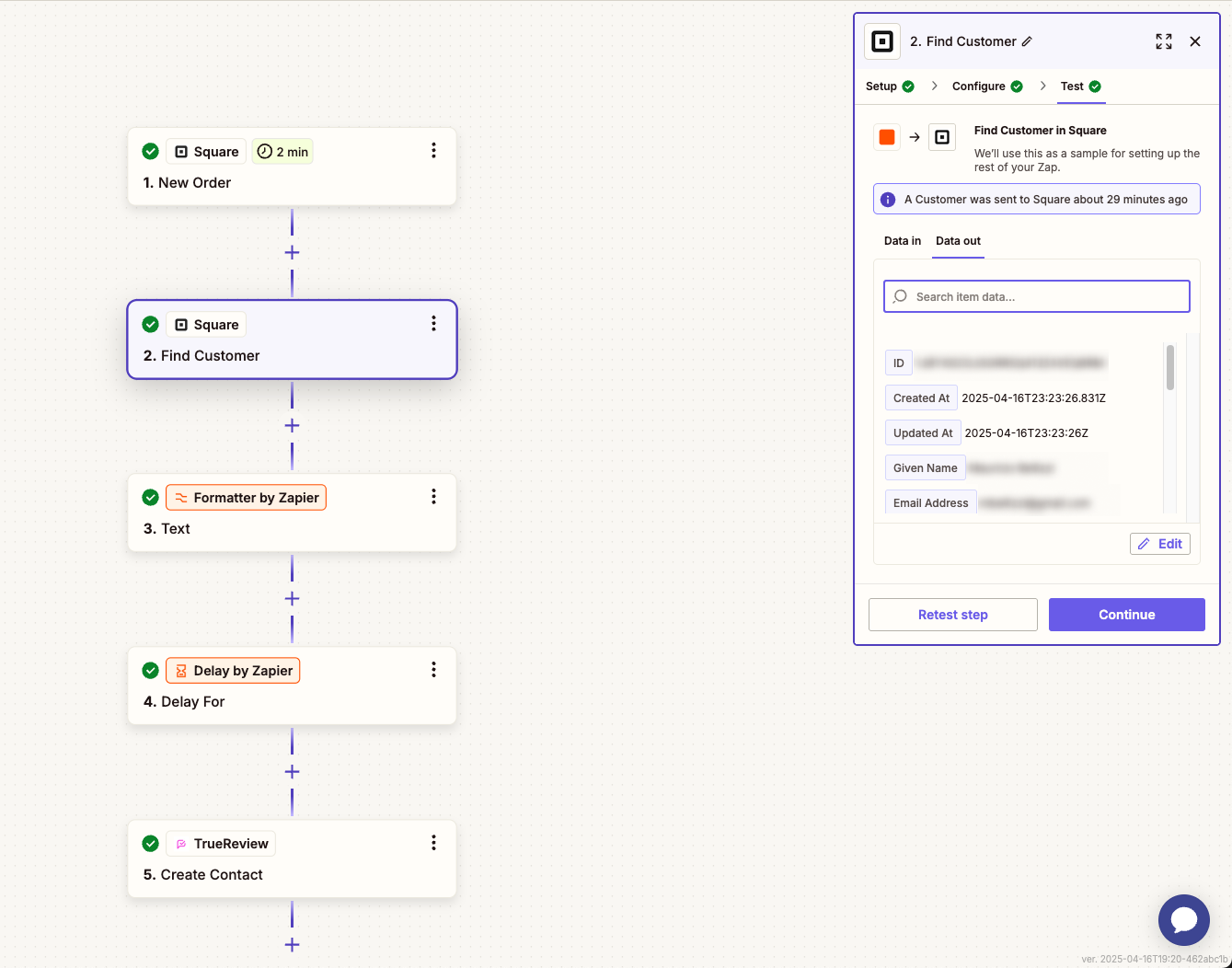Select the 5. Create Contact step card

click(292, 859)
